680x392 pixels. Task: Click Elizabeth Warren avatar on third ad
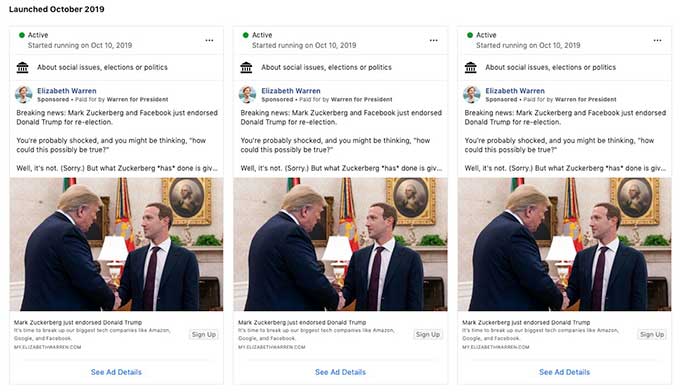click(x=472, y=95)
